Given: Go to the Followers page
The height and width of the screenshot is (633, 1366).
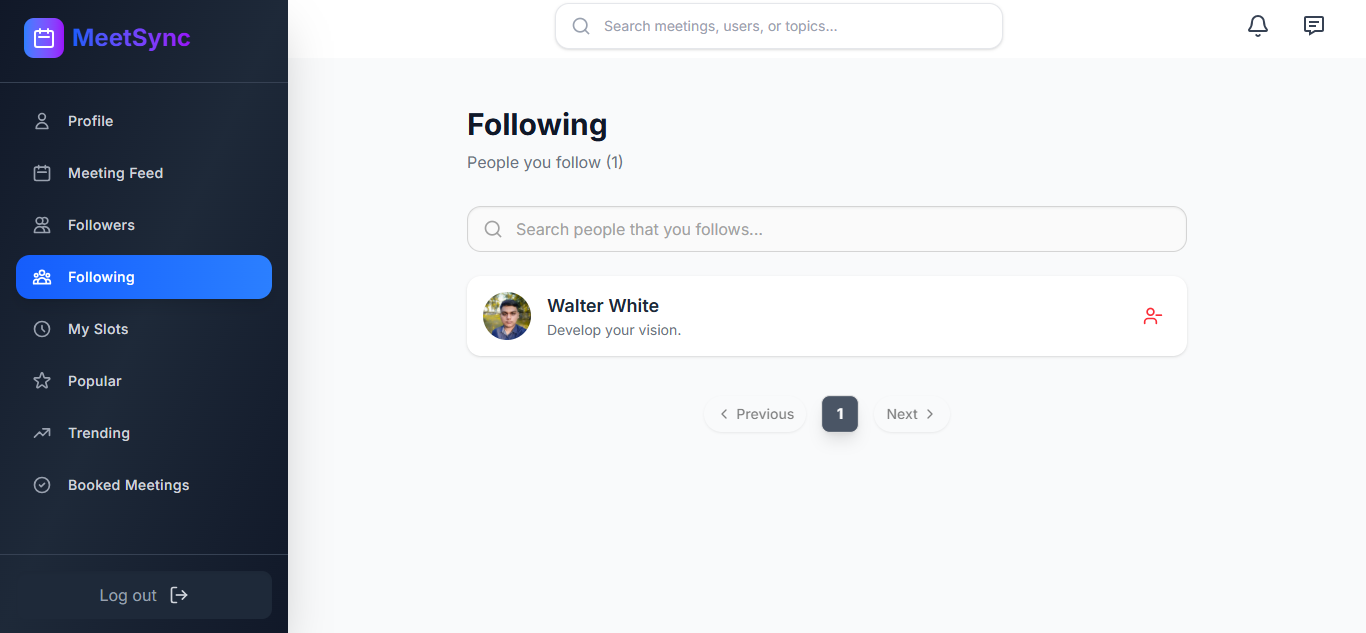Looking at the screenshot, I should 101,225.
